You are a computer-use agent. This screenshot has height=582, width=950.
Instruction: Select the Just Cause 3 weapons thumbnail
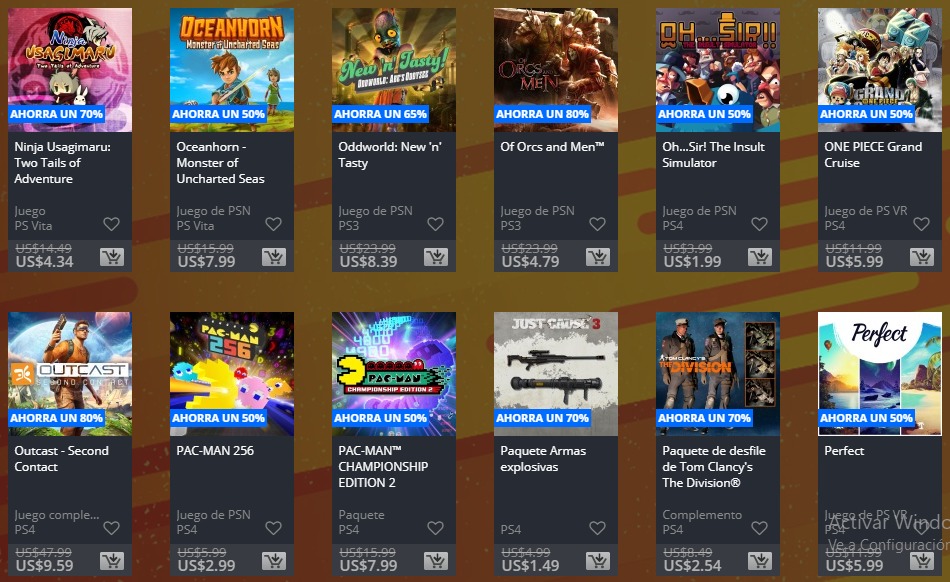point(556,374)
